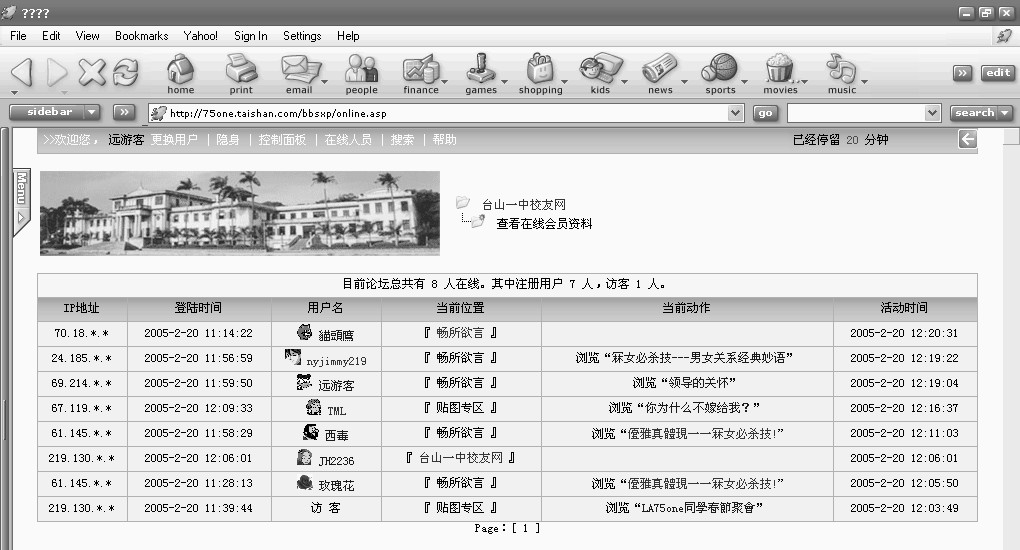Open the URL address bar dropdown

point(736,113)
